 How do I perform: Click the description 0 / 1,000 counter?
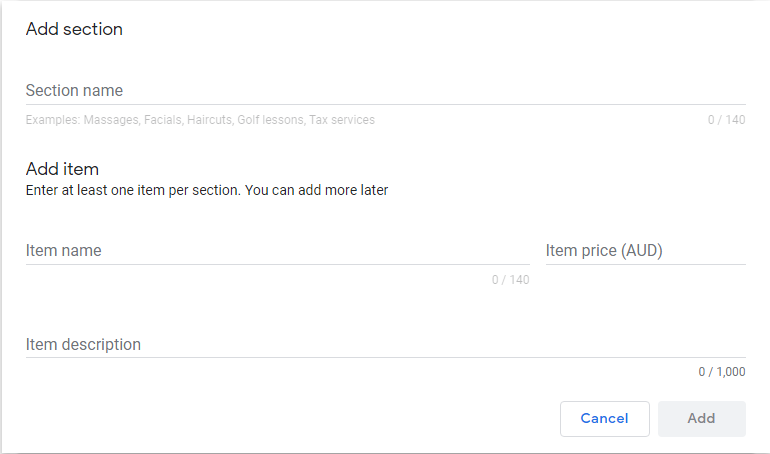pos(722,372)
